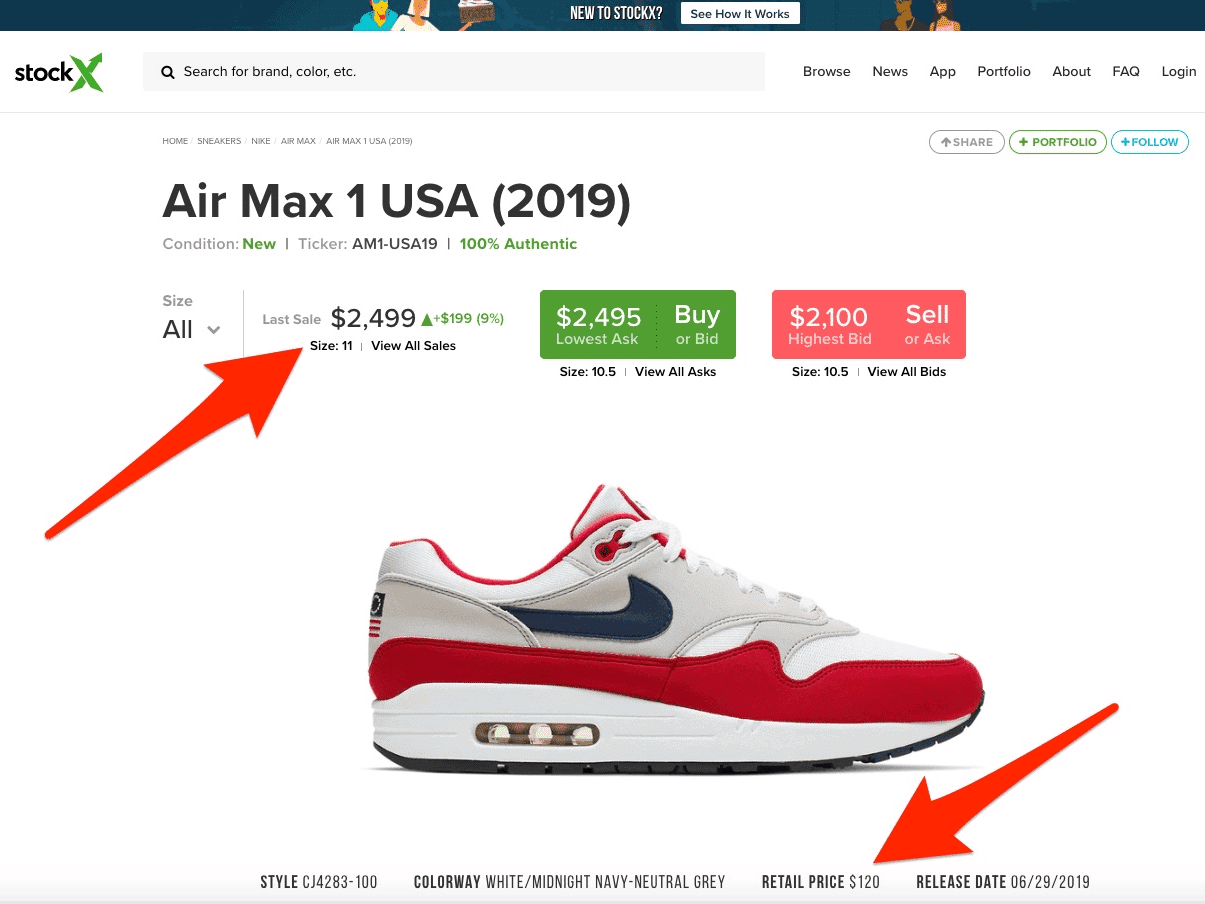Add sneaker to Portfolio with plus button
This screenshot has height=904, width=1205.
(x=1058, y=142)
